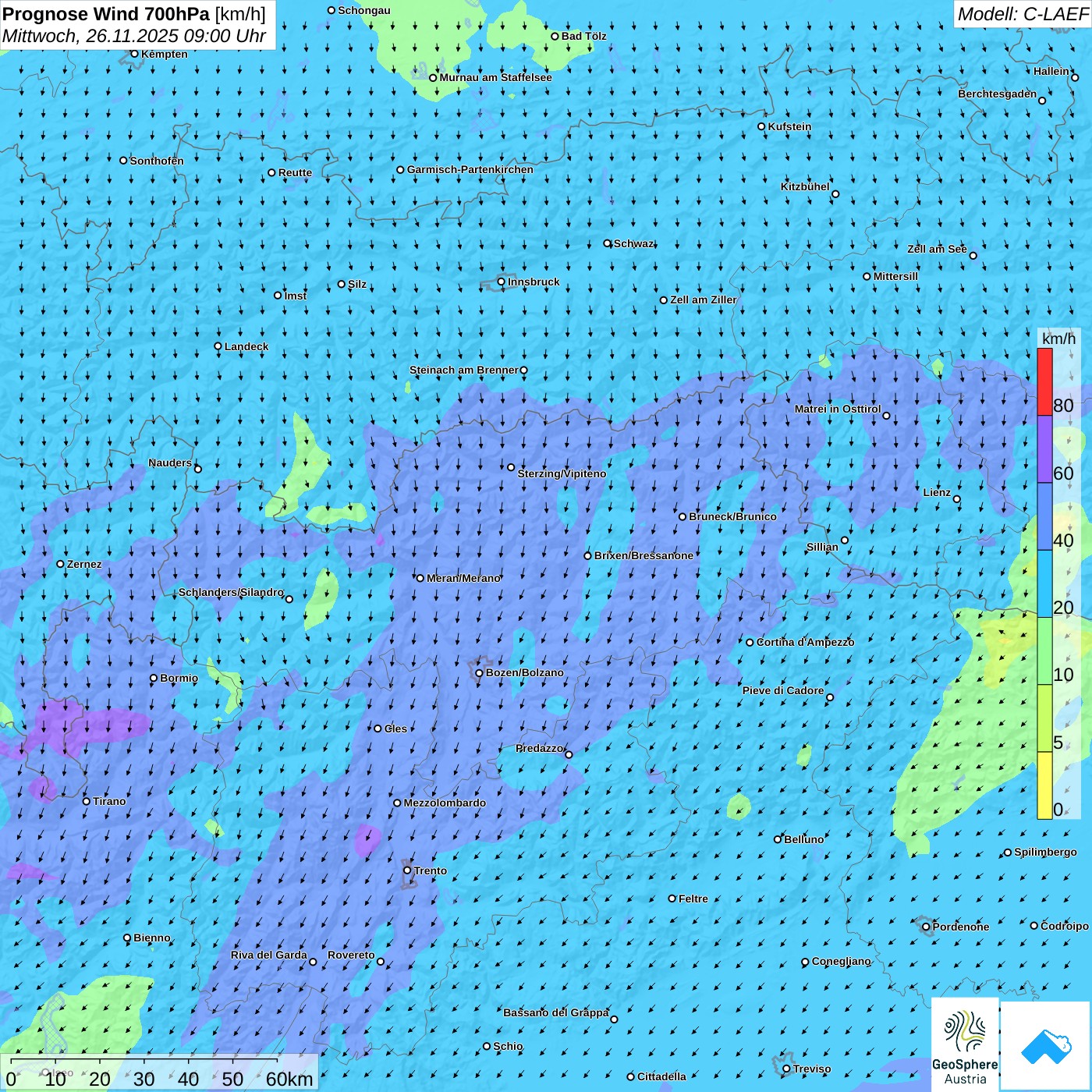Image resolution: width=1092 pixels, height=1092 pixels.
Task: Click the Bozen/Bolzano city marker
Action: pyautogui.click(x=480, y=672)
